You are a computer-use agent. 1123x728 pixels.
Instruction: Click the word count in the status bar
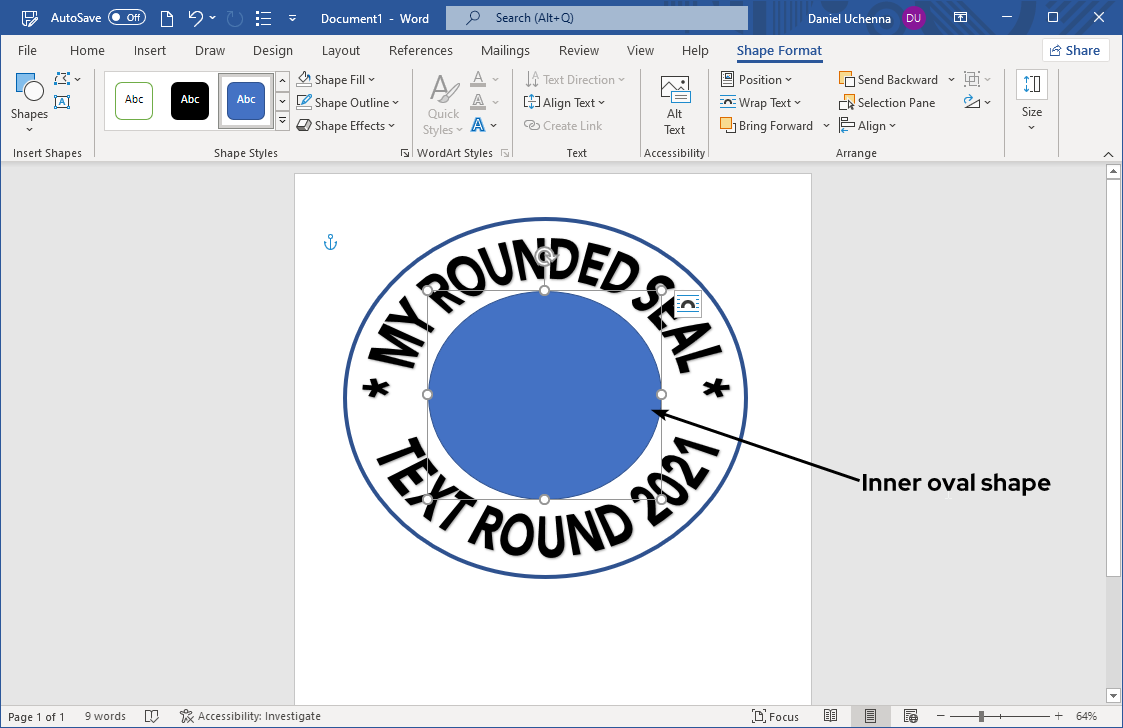click(x=105, y=716)
